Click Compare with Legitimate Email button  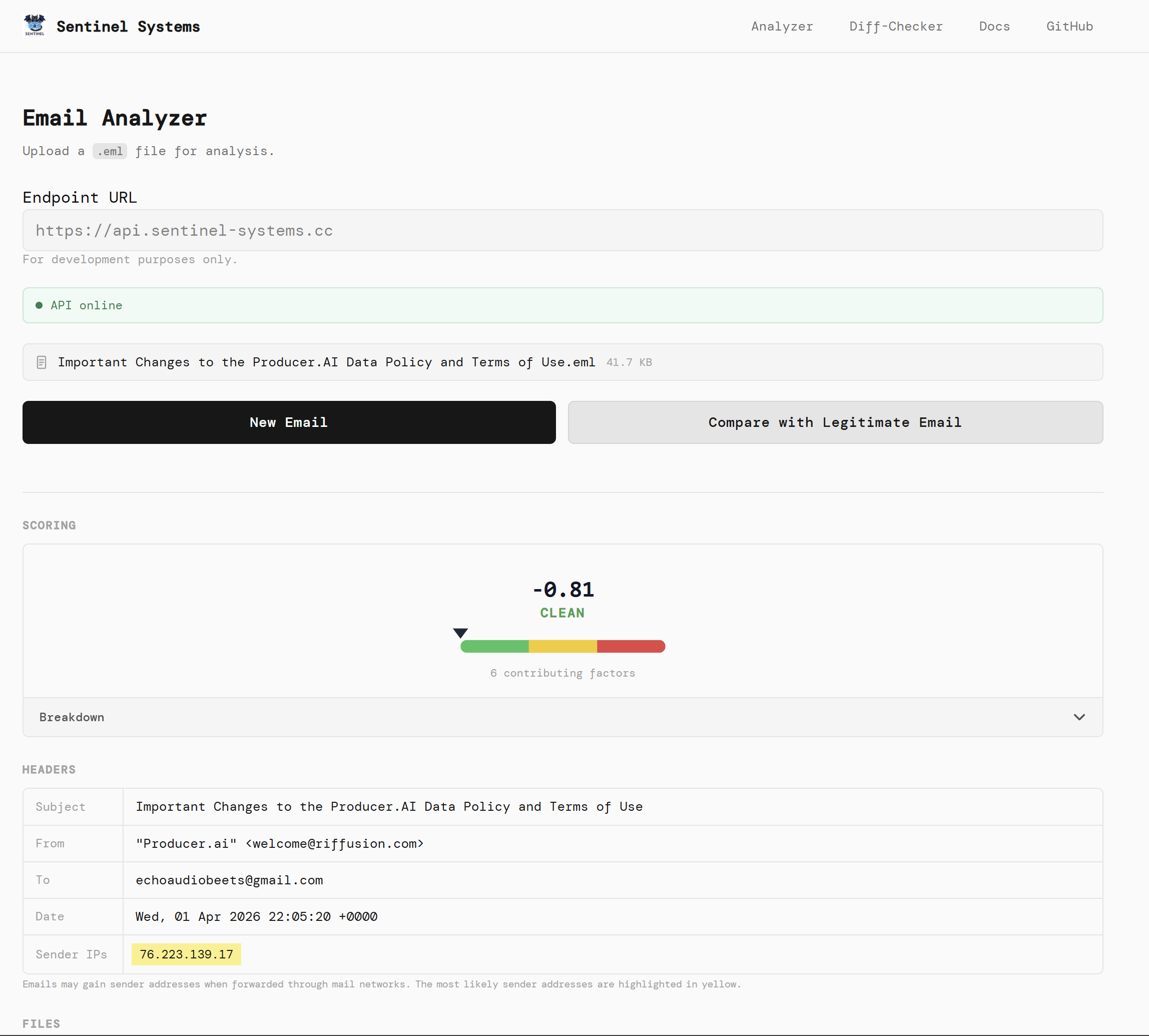[x=835, y=422]
